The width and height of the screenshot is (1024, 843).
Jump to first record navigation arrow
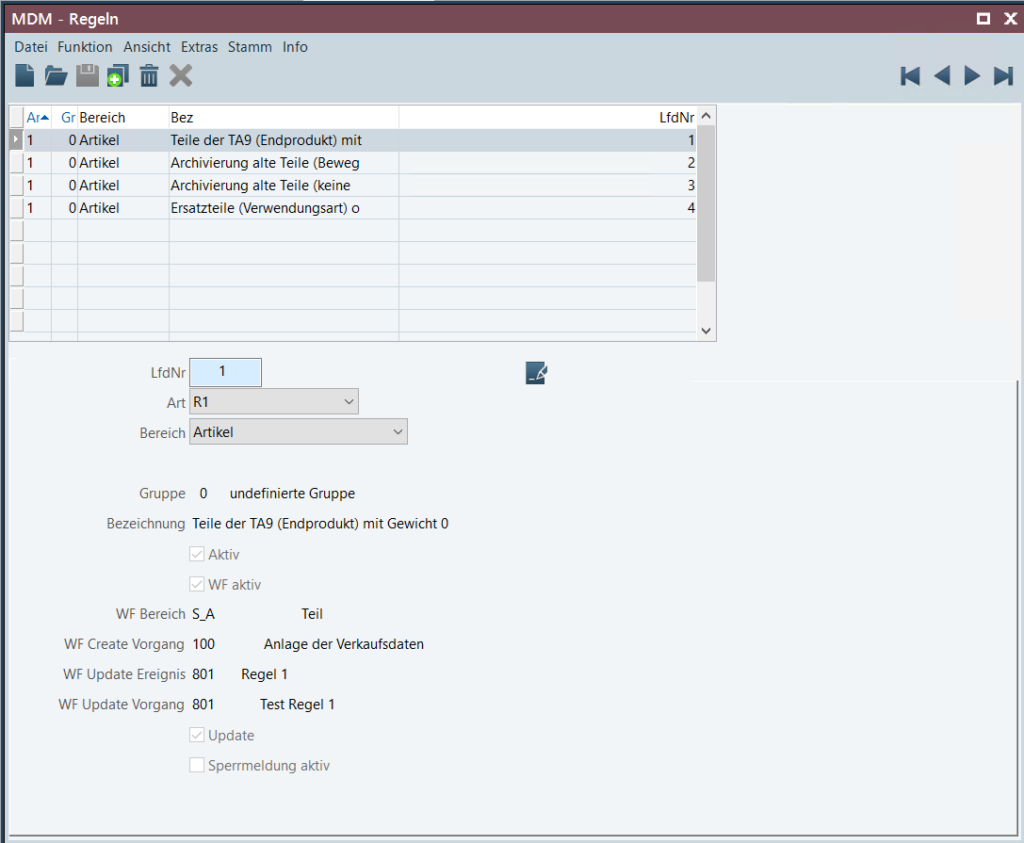(910, 76)
